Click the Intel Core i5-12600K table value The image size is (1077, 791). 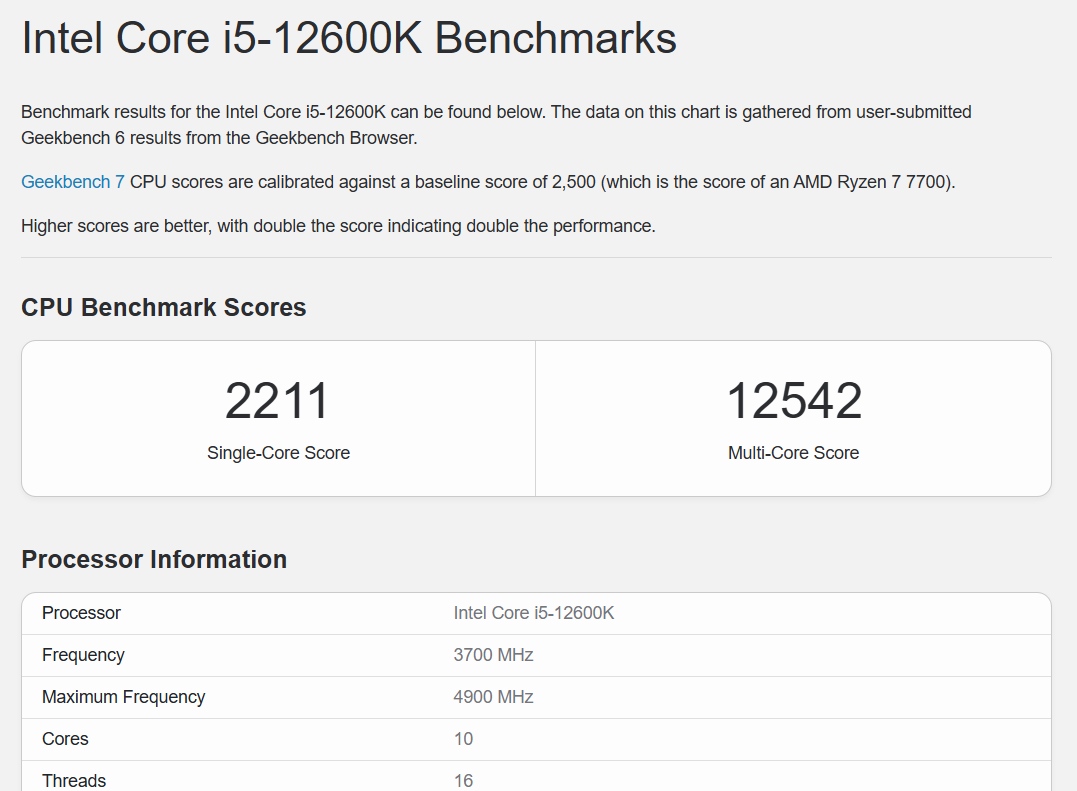click(x=534, y=613)
